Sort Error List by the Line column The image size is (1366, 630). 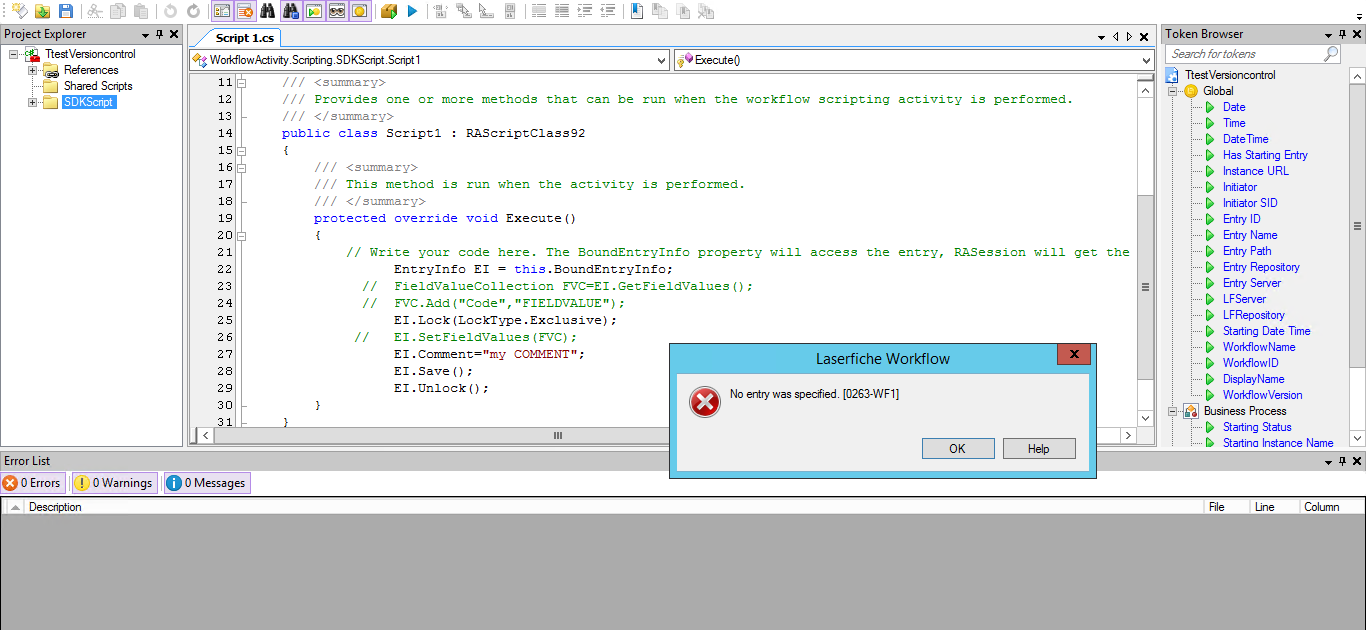[1274, 507]
